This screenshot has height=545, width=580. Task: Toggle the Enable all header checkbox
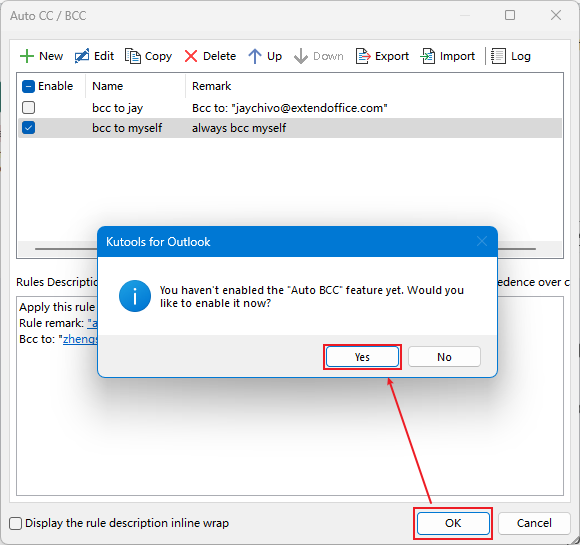coord(28,86)
